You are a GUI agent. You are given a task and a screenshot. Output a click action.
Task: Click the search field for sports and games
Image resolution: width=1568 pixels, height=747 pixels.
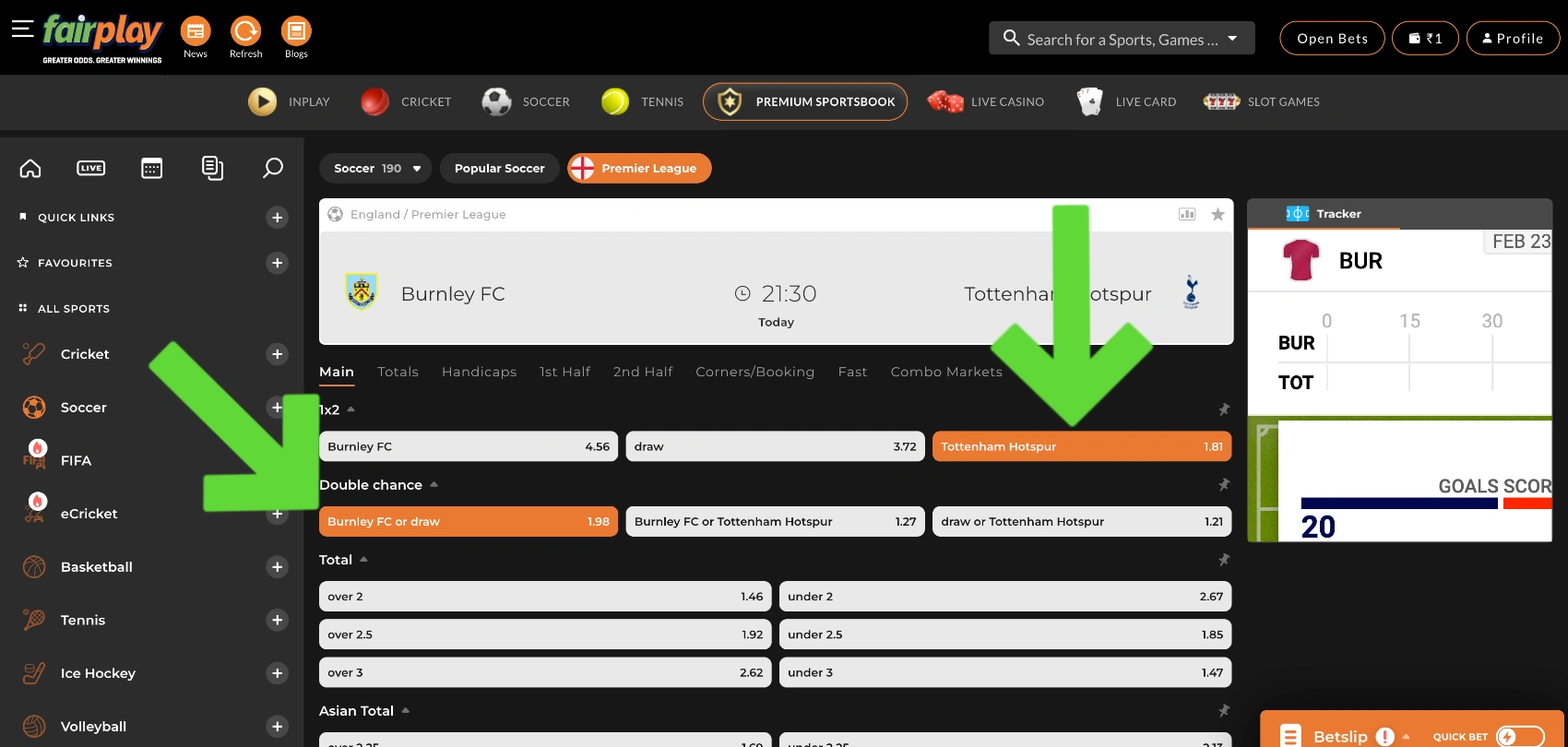(1122, 39)
